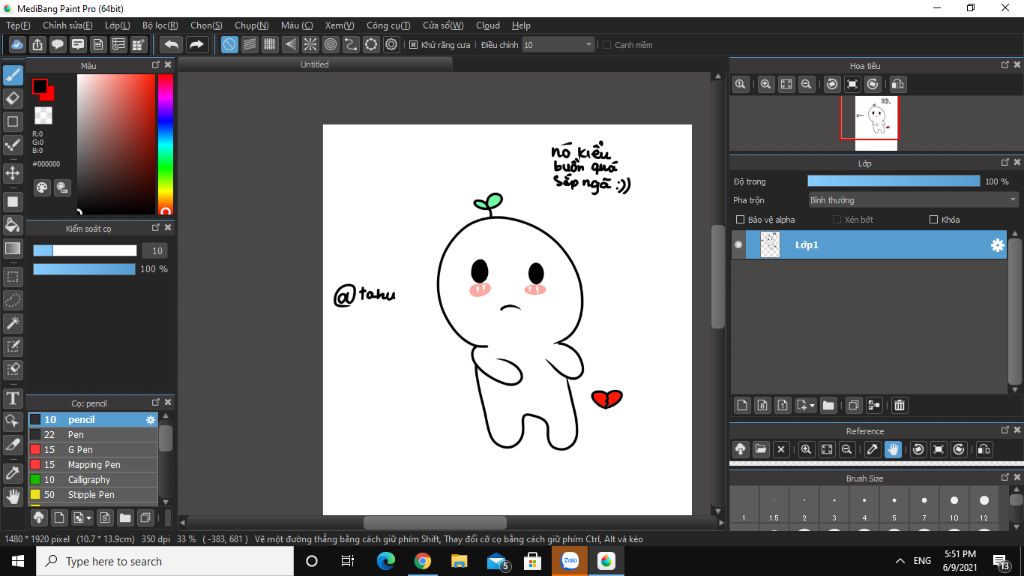
Task: Choose the Calligraphy brush
Action: (x=93, y=480)
